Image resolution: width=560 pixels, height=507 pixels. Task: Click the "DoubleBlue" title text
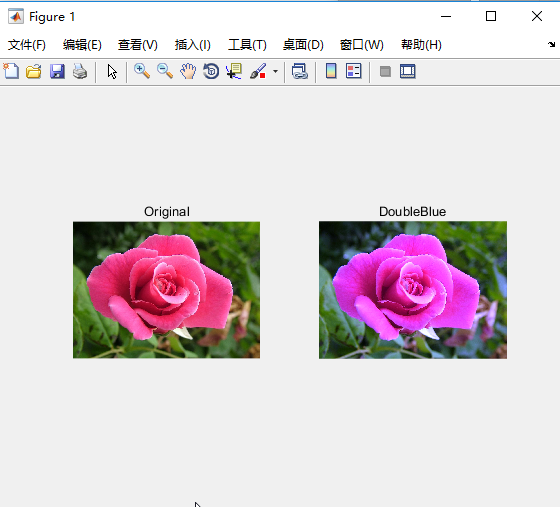[x=412, y=212]
